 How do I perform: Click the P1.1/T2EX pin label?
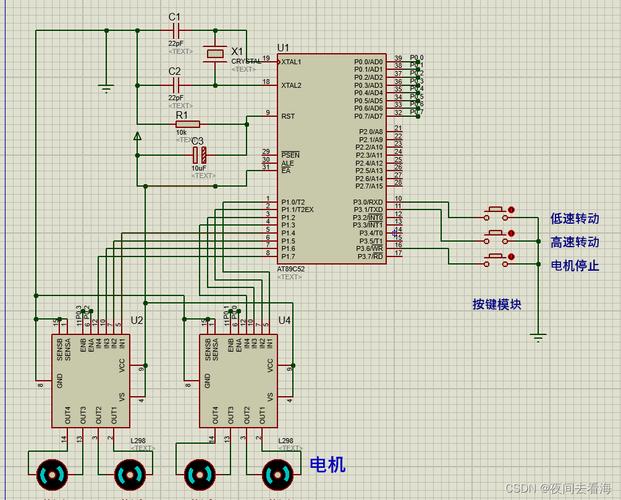[x=297, y=210]
